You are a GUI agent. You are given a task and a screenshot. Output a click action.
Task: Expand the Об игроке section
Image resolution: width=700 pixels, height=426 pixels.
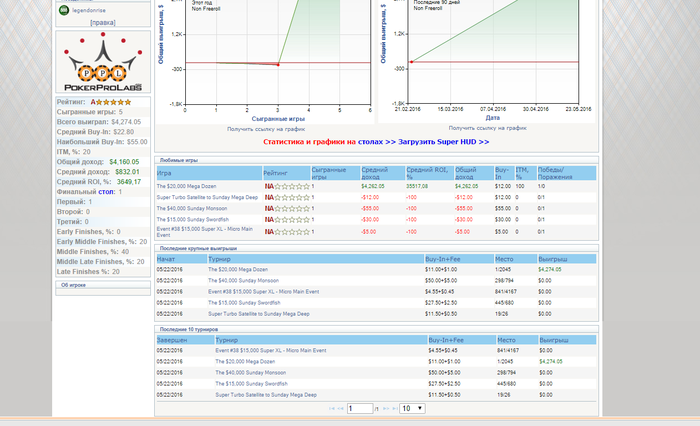[103, 285]
